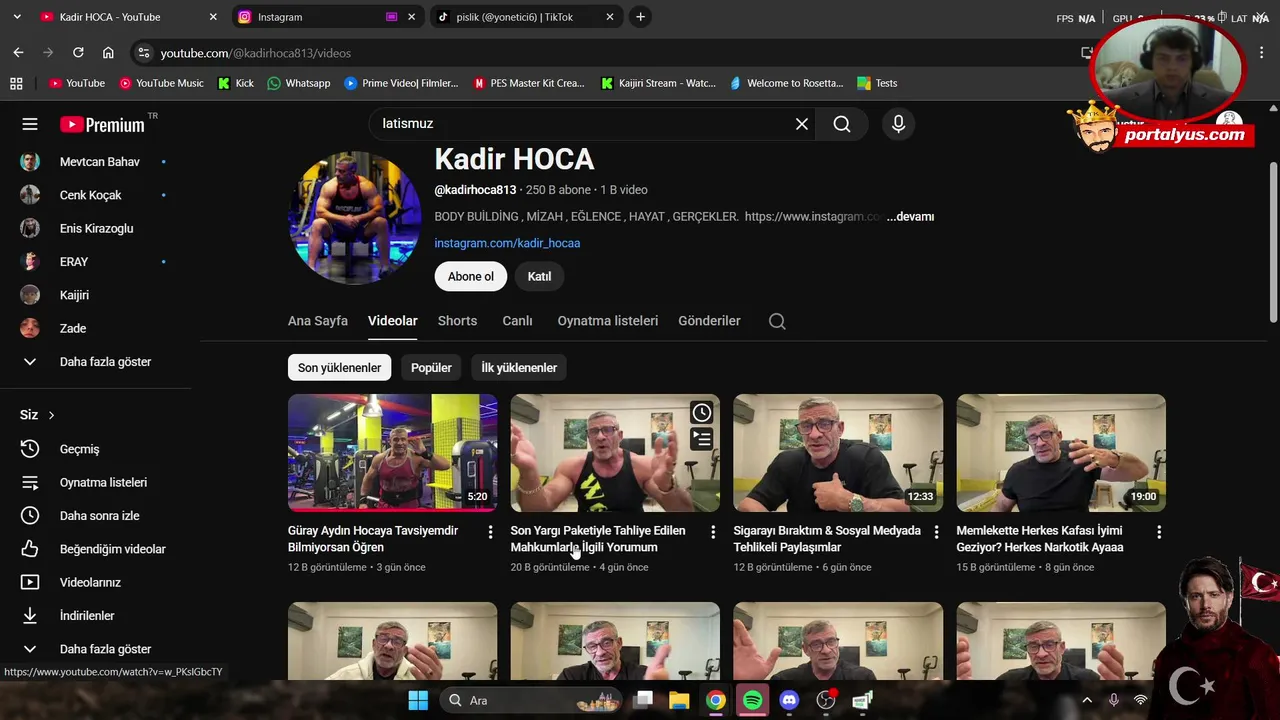This screenshot has height=720, width=1280.
Task: Click the browser address bar URL
Action: point(256,53)
